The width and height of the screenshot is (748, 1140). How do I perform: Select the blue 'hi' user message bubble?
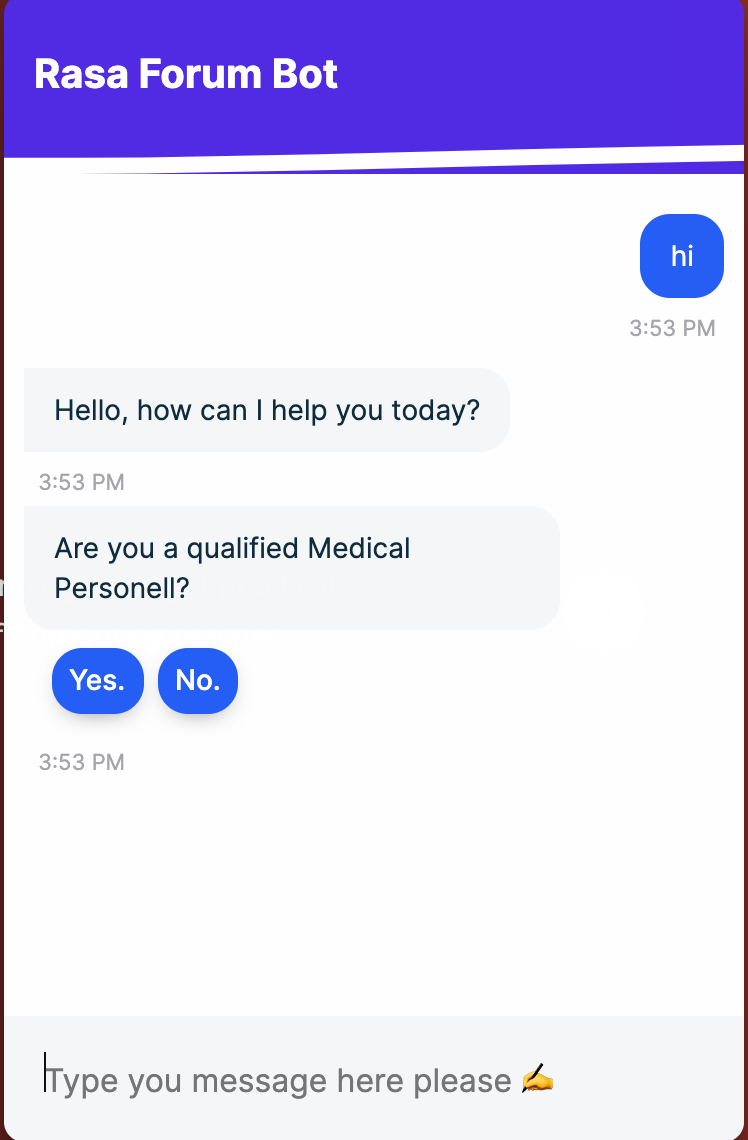pyautogui.click(x=682, y=256)
